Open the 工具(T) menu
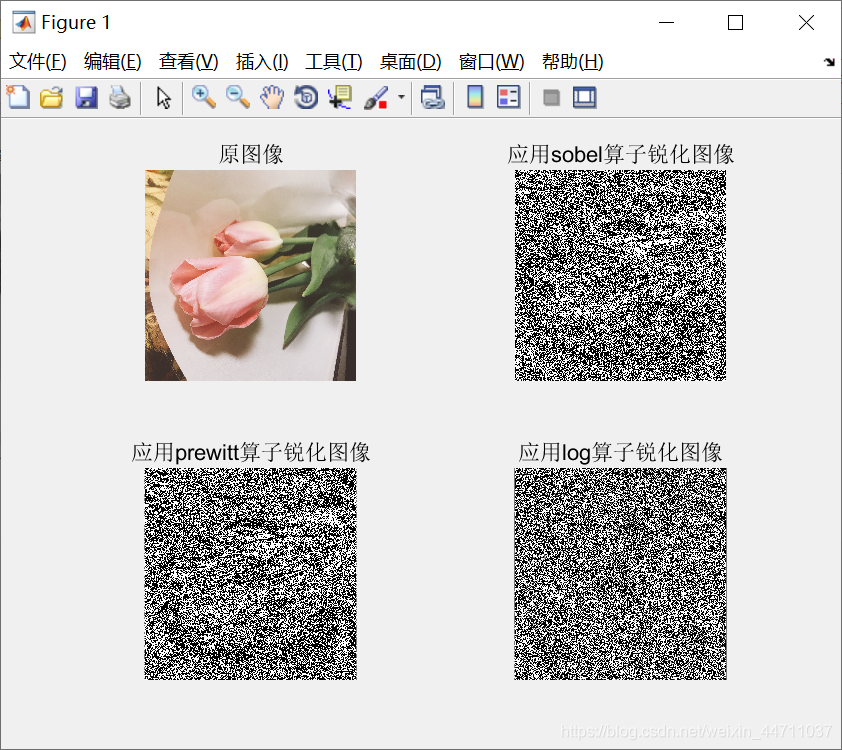Screen dimensions: 842x750 (x=334, y=62)
